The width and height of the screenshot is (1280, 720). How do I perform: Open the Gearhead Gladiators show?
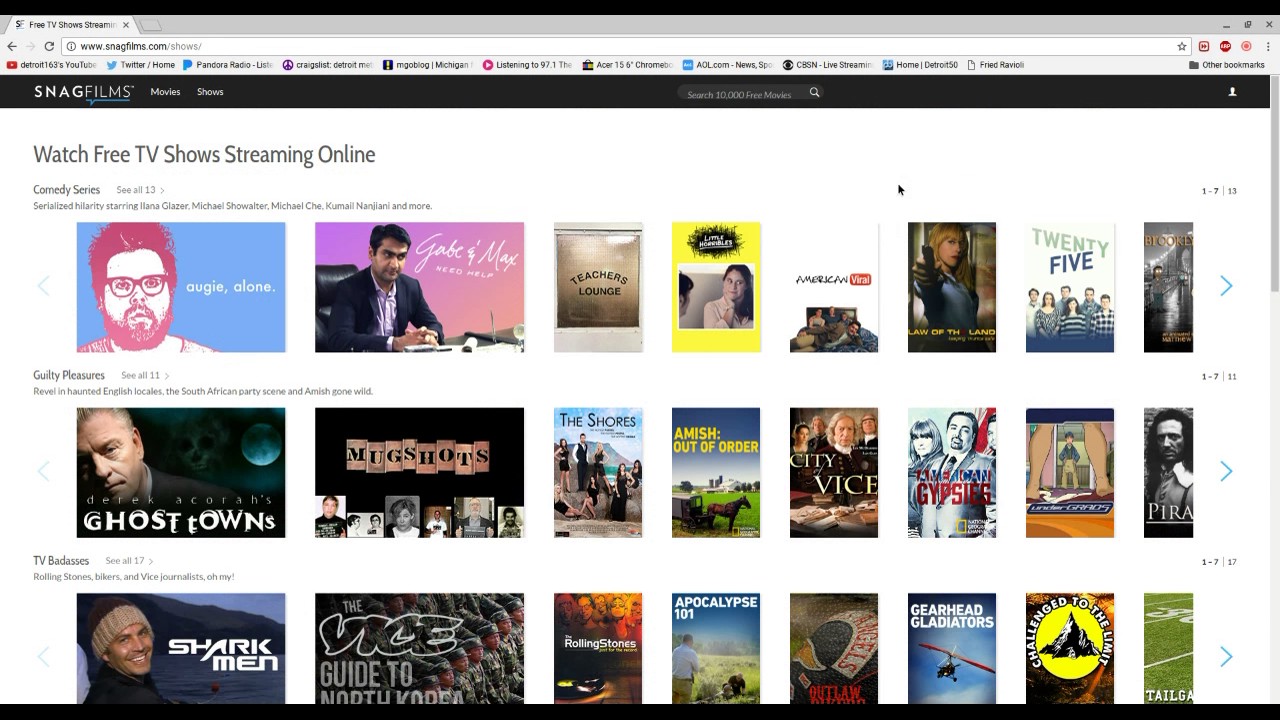coord(952,648)
